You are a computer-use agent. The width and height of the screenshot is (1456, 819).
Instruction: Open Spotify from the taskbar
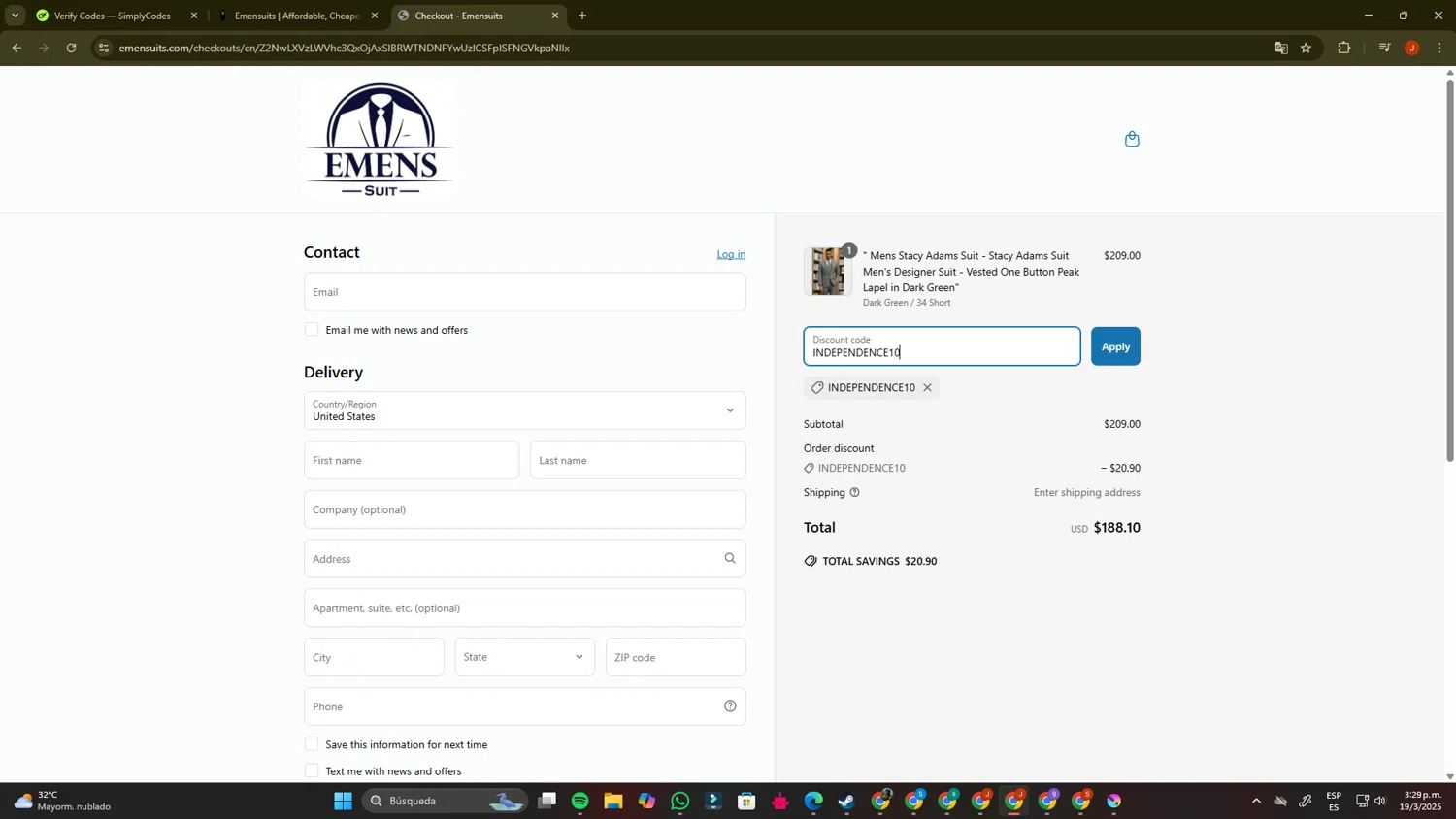580,801
